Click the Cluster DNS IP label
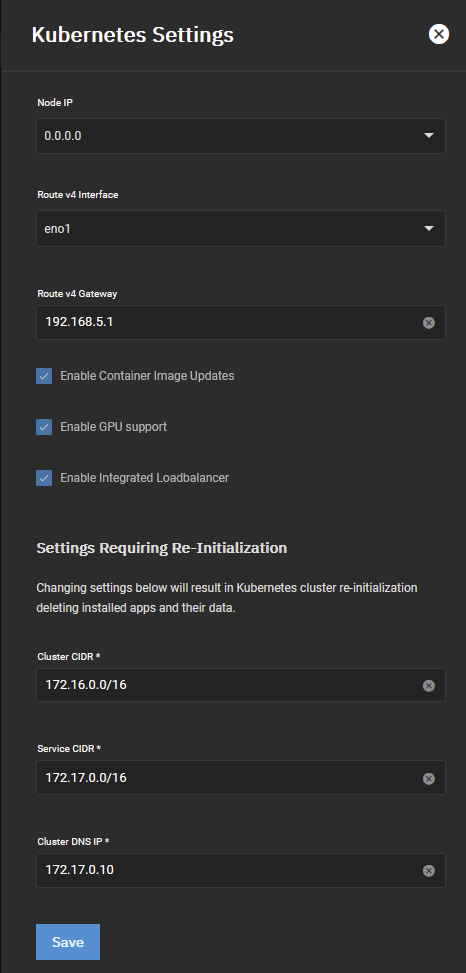The image size is (466, 973). (x=72, y=842)
